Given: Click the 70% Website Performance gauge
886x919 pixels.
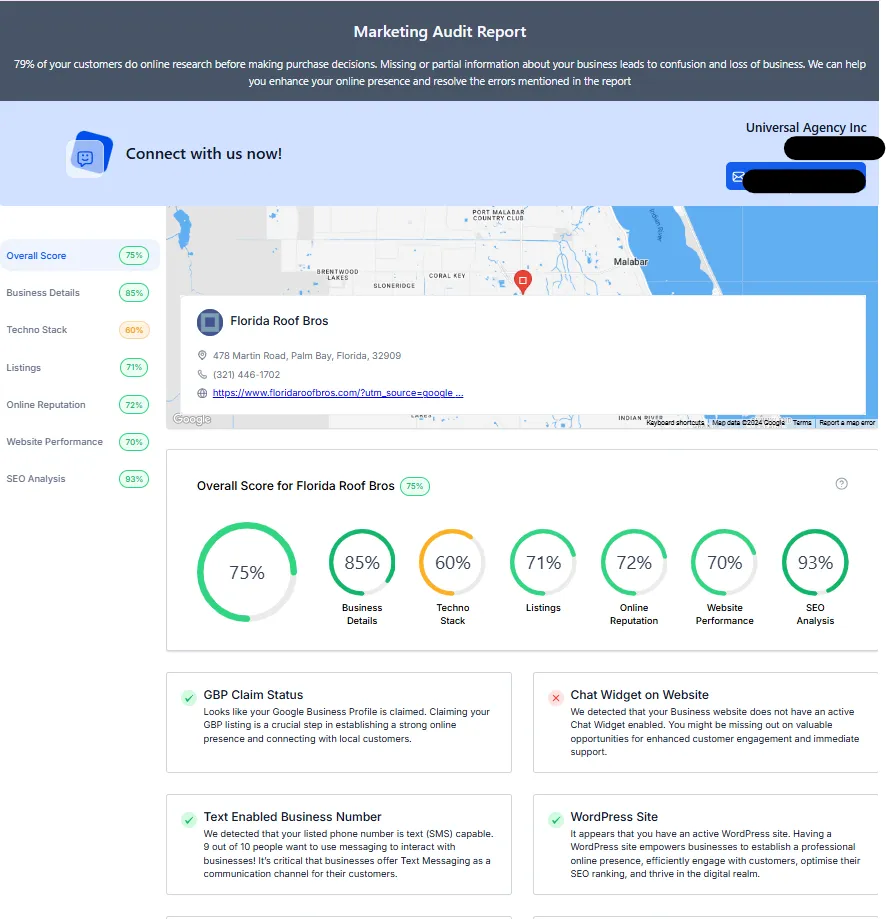Looking at the screenshot, I should click(724, 563).
